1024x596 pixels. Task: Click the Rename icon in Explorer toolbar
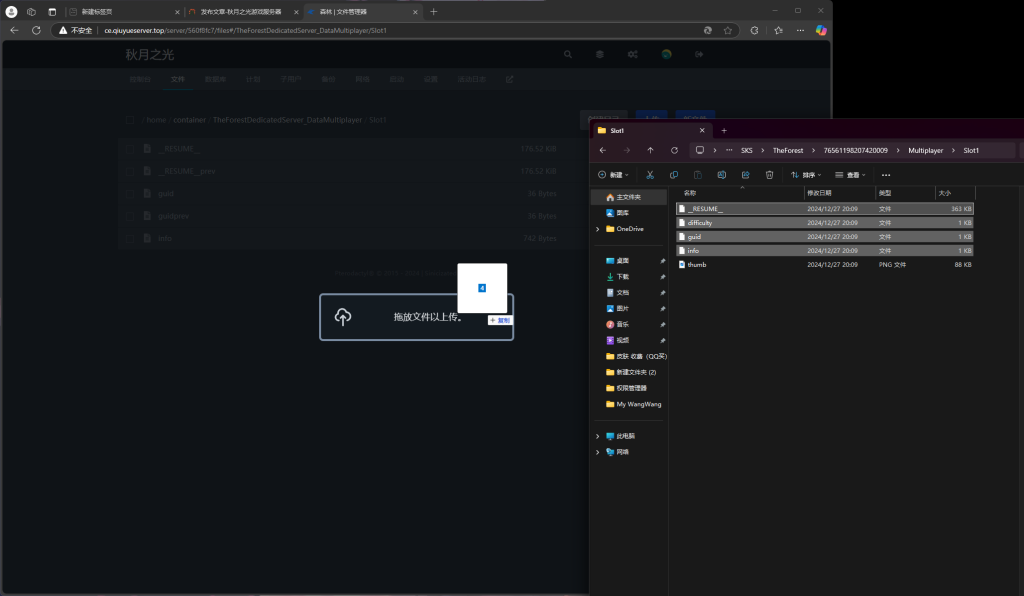pyautogui.click(x=721, y=175)
